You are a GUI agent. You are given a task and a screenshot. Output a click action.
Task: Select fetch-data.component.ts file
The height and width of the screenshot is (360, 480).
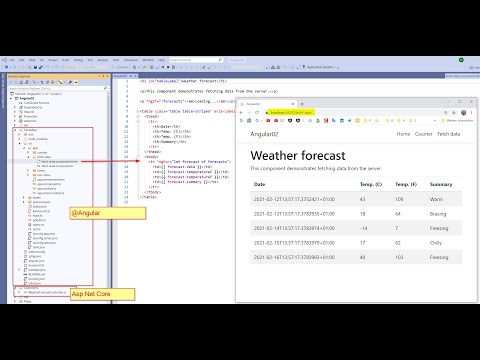tap(58, 166)
